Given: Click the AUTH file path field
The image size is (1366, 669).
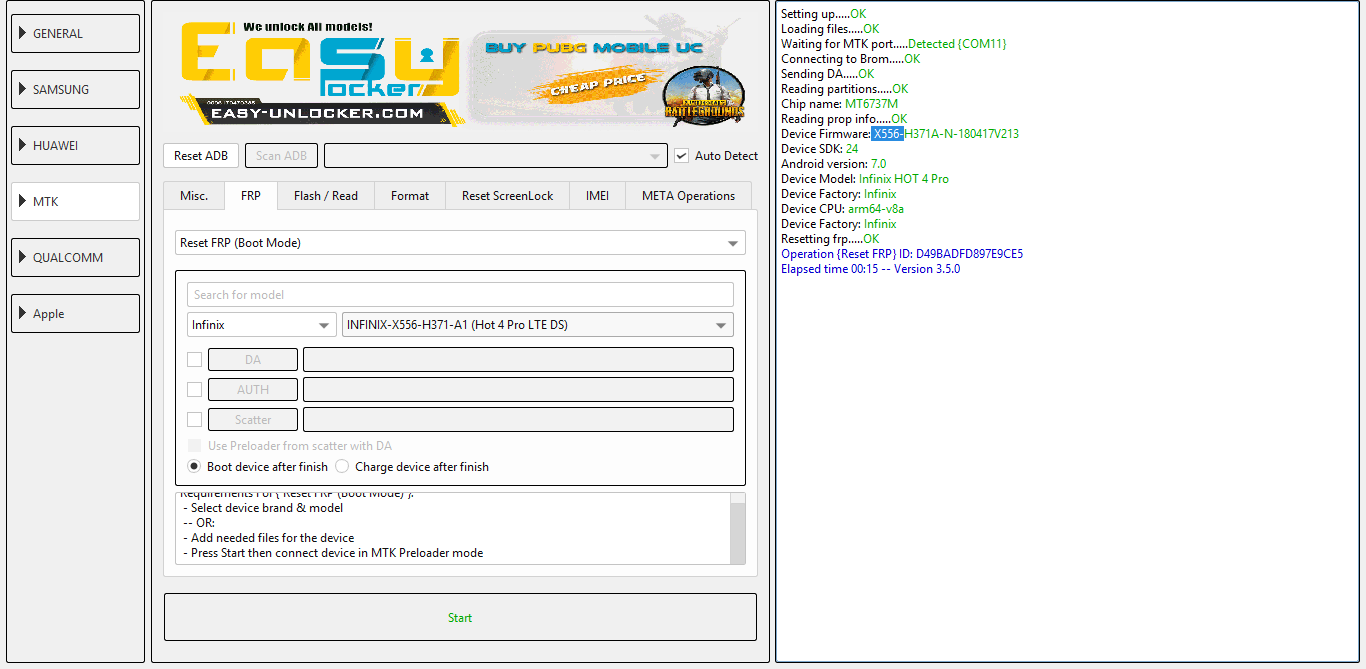Looking at the screenshot, I should [x=518, y=389].
